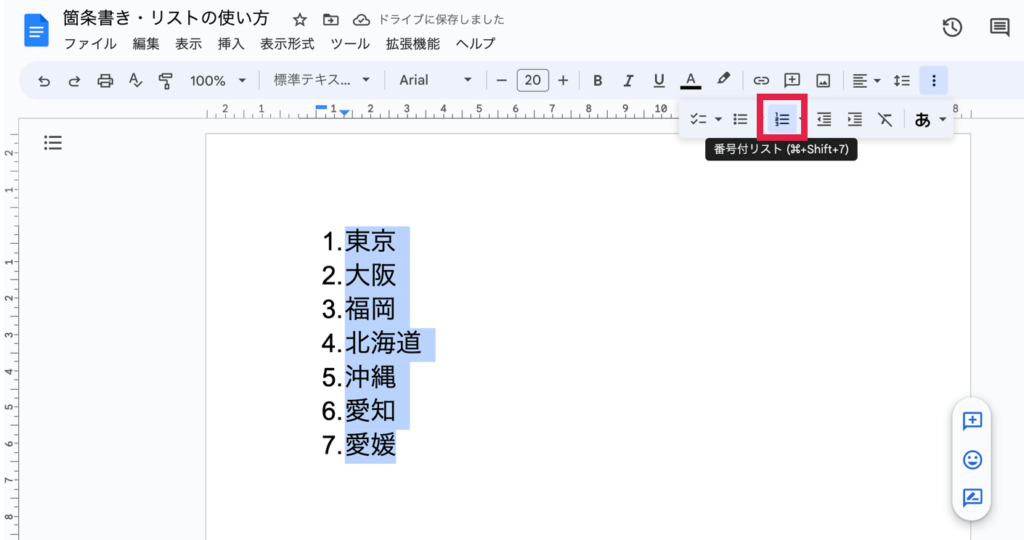The height and width of the screenshot is (540, 1024).
Task: Click the increase indent icon
Action: point(854,119)
